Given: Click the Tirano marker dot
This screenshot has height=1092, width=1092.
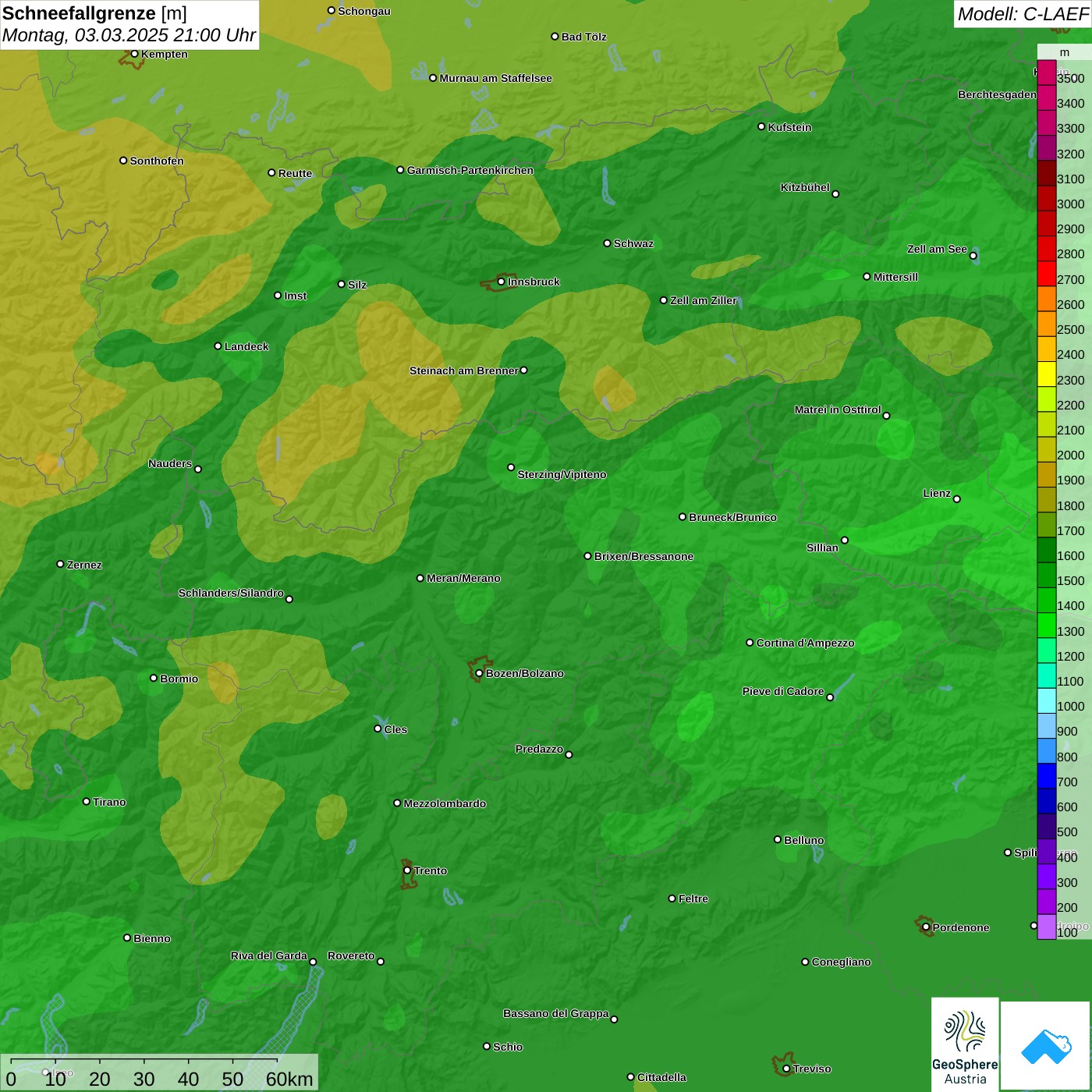Looking at the screenshot, I should [x=87, y=802].
